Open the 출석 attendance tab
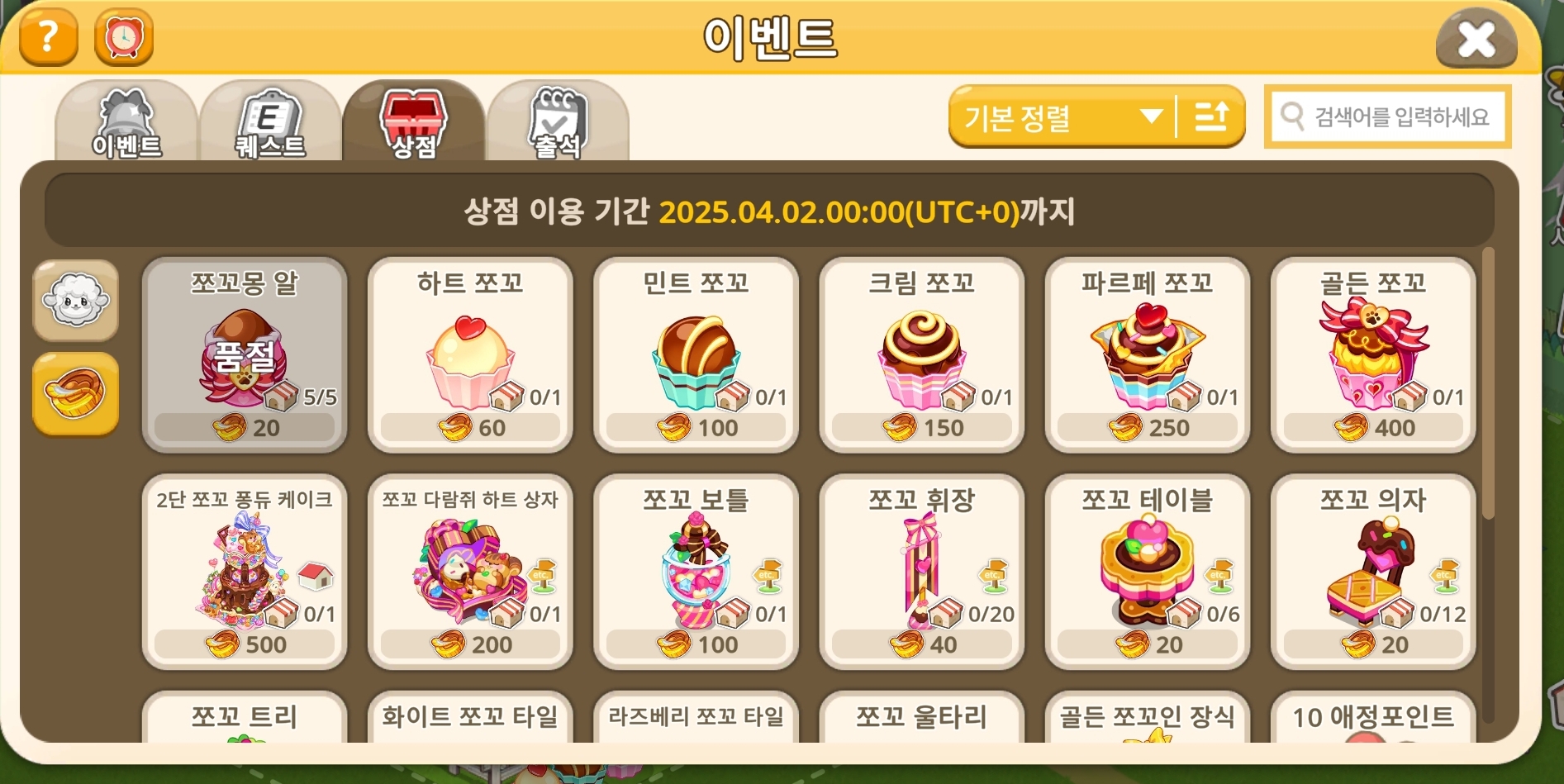The height and width of the screenshot is (784, 1564). tap(558, 121)
